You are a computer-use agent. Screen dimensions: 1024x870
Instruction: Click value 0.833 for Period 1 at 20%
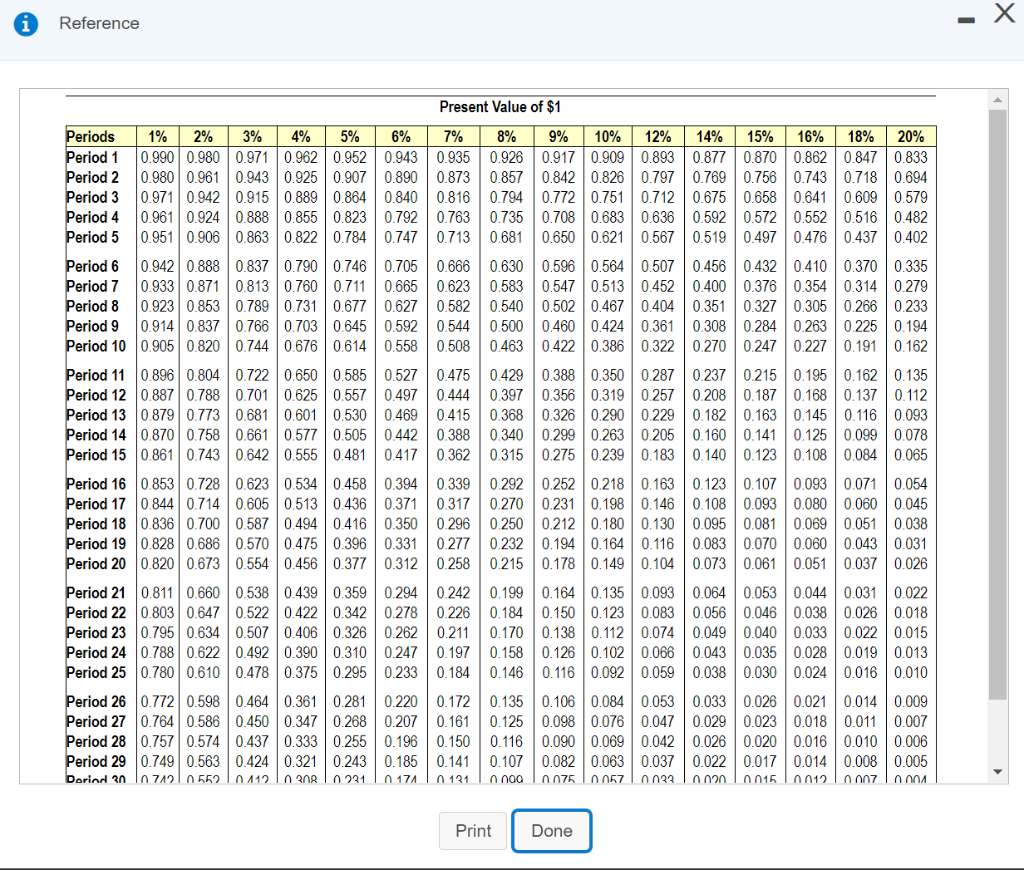click(911, 157)
